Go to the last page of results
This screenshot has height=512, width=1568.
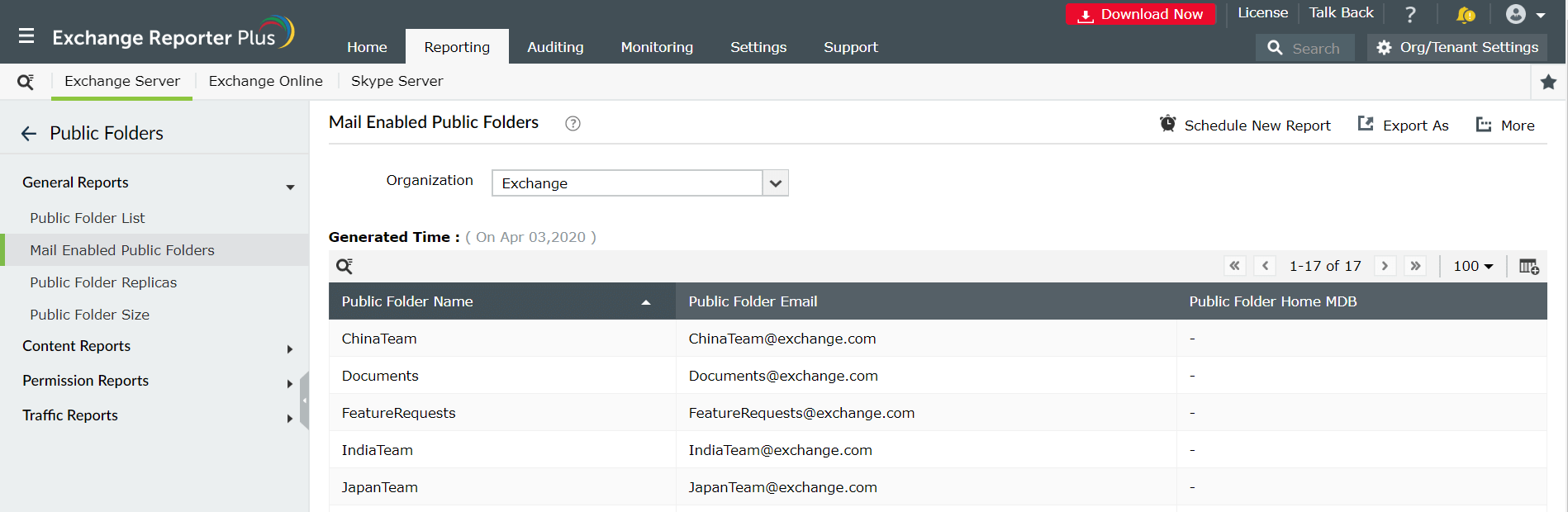(1415, 266)
